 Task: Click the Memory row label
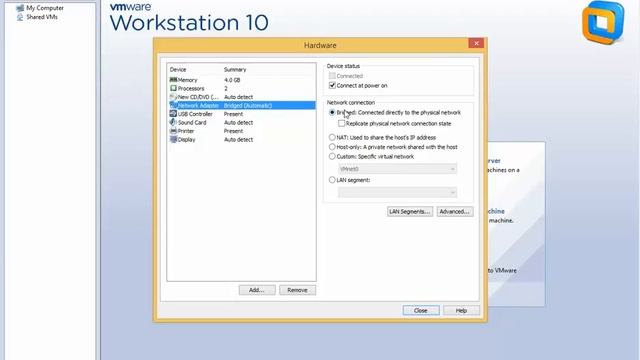click(x=187, y=80)
